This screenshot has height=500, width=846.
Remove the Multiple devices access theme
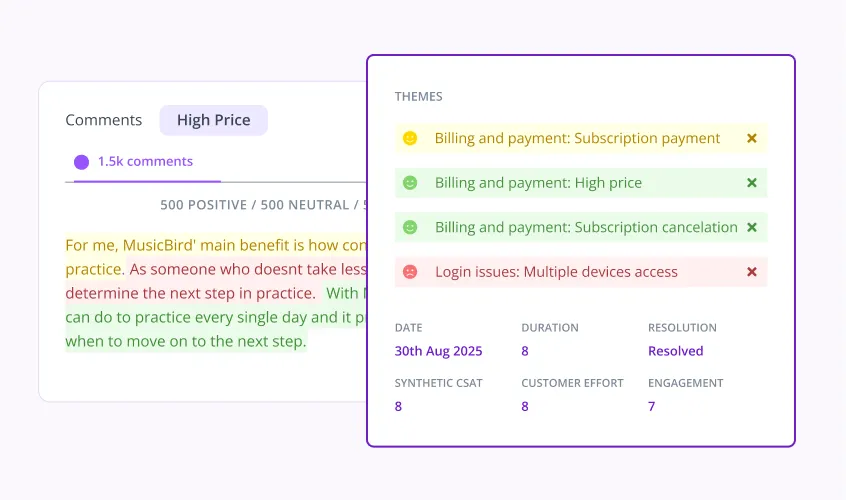click(x=752, y=272)
